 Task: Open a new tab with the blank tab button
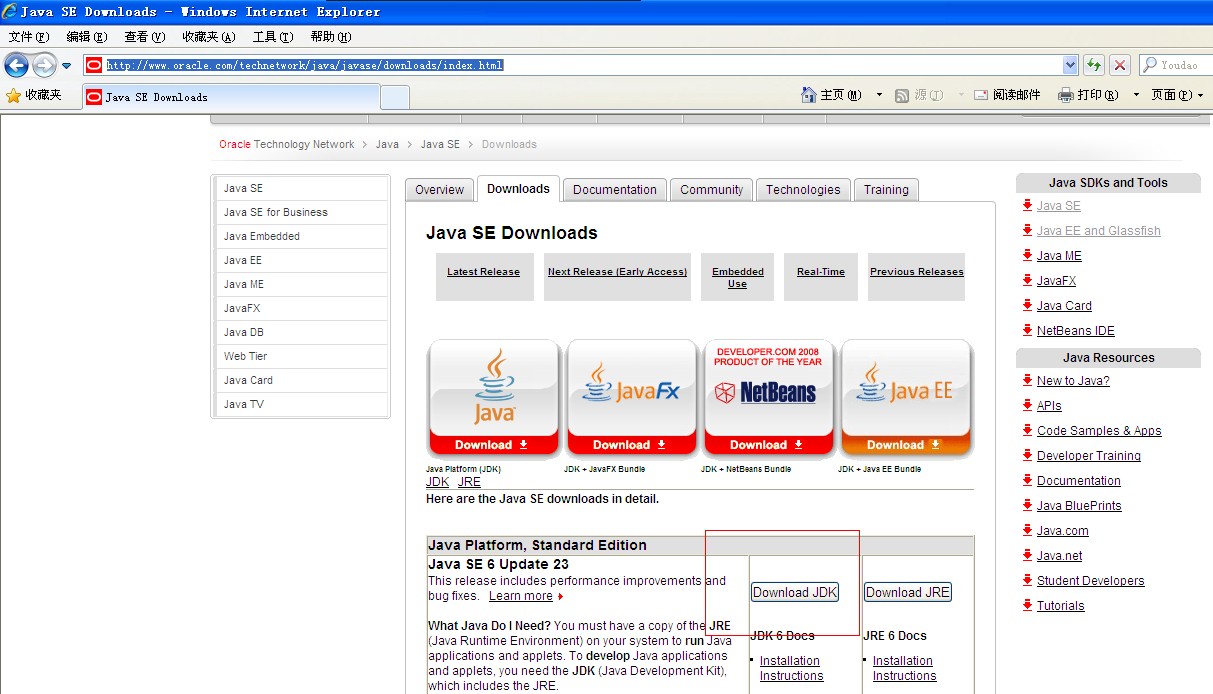pyautogui.click(x=395, y=97)
